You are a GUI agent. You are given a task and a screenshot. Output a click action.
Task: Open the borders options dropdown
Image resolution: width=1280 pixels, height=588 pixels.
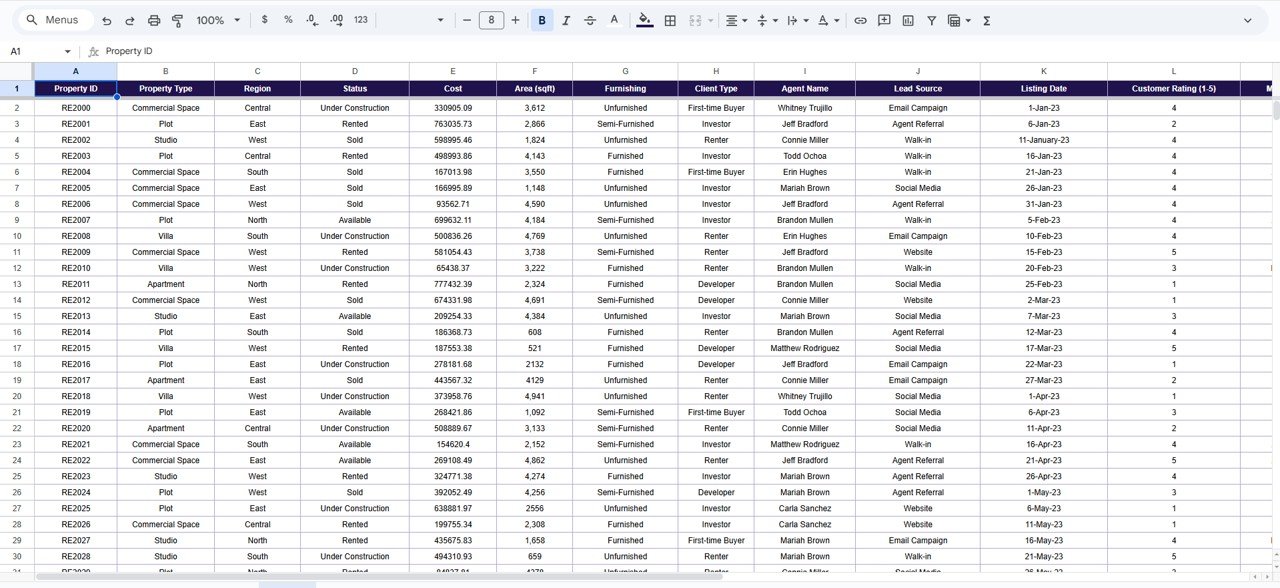pyautogui.click(x=669, y=20)
